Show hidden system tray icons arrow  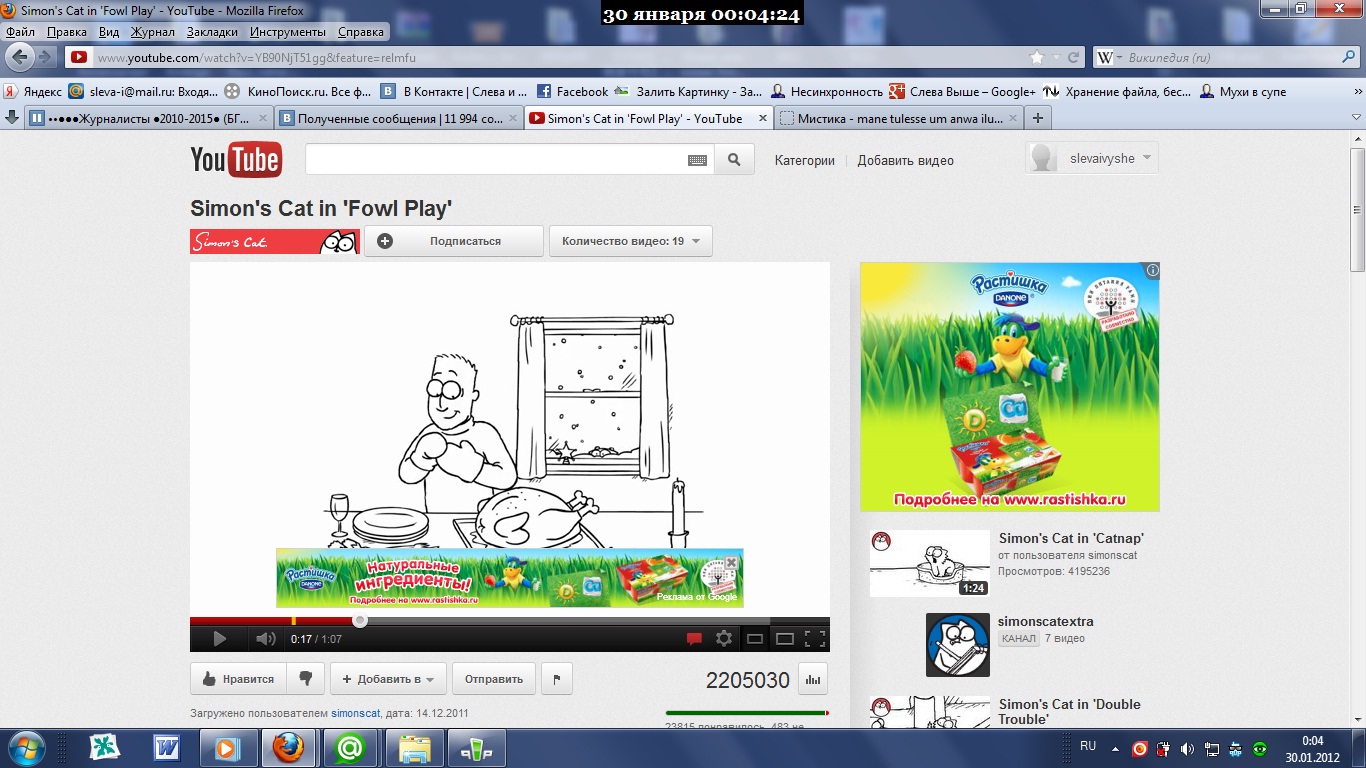click(x=1116, y=747)
